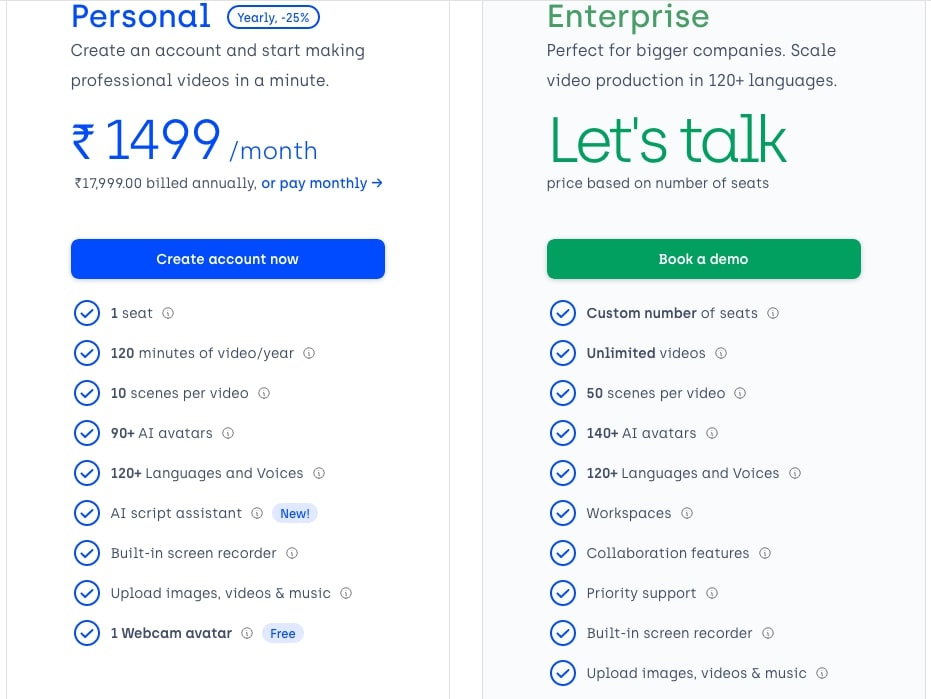Click info icon beside Workspaces
The width and height of the screenshot is (931, 699).
[687, 513]
